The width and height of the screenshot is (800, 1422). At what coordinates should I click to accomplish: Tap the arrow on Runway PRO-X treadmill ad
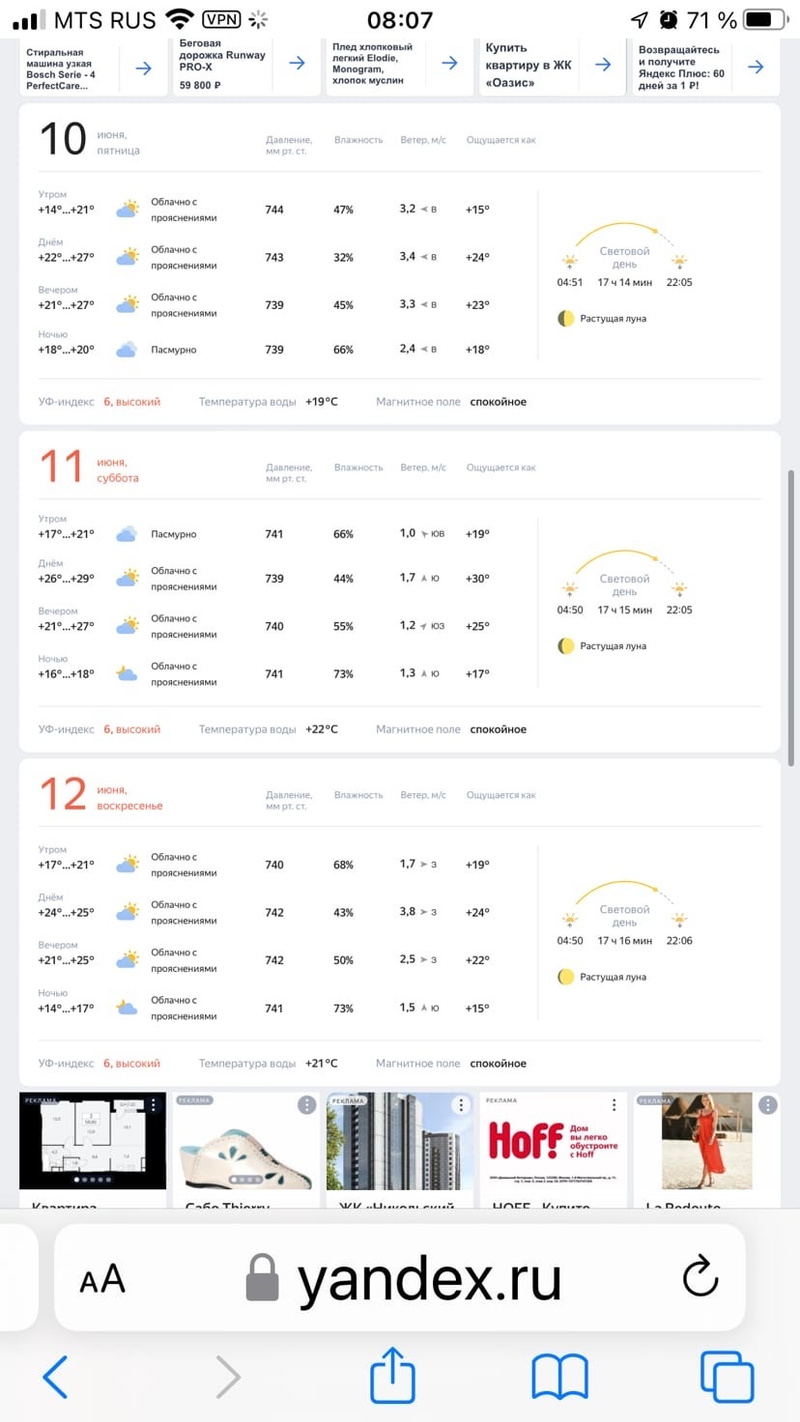297,63
